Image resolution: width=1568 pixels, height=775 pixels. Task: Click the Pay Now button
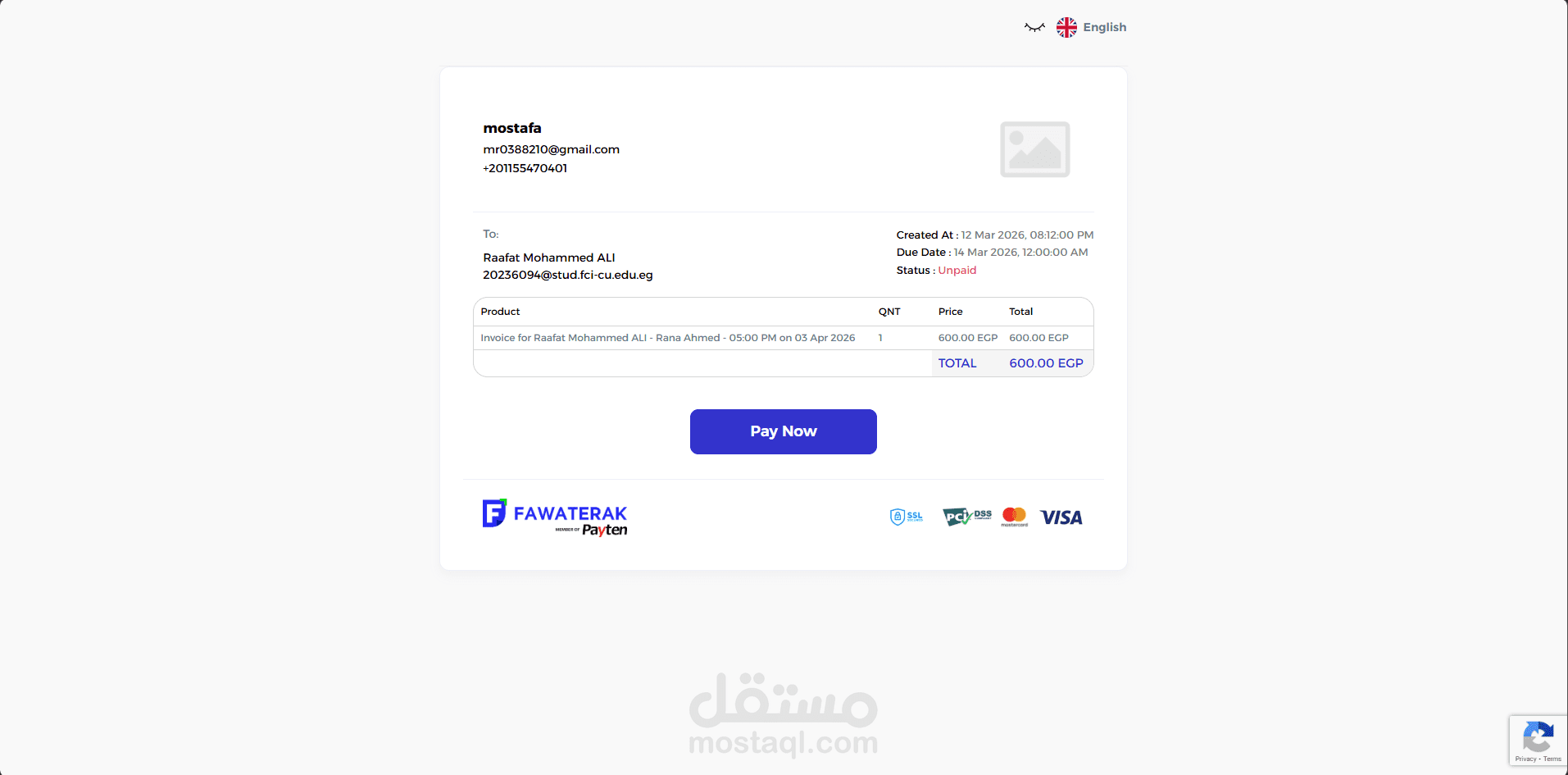point(783,431)
